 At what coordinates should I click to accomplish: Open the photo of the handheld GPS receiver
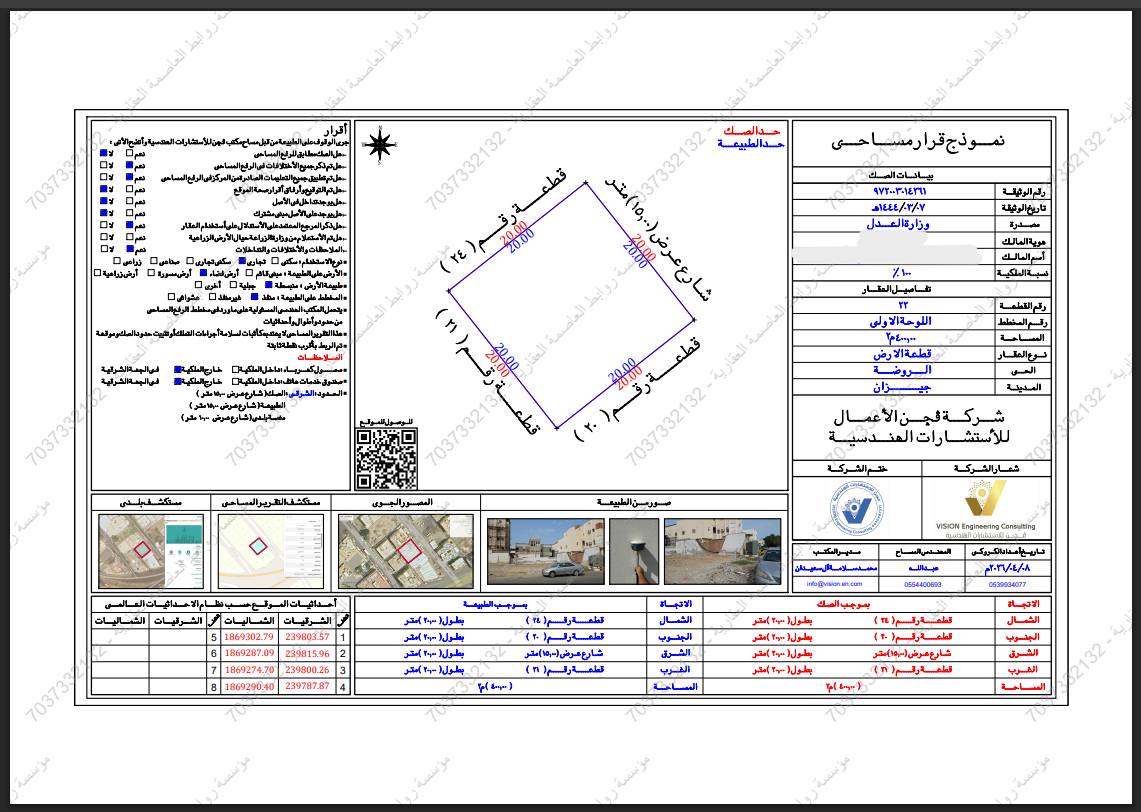click(634, 551)
